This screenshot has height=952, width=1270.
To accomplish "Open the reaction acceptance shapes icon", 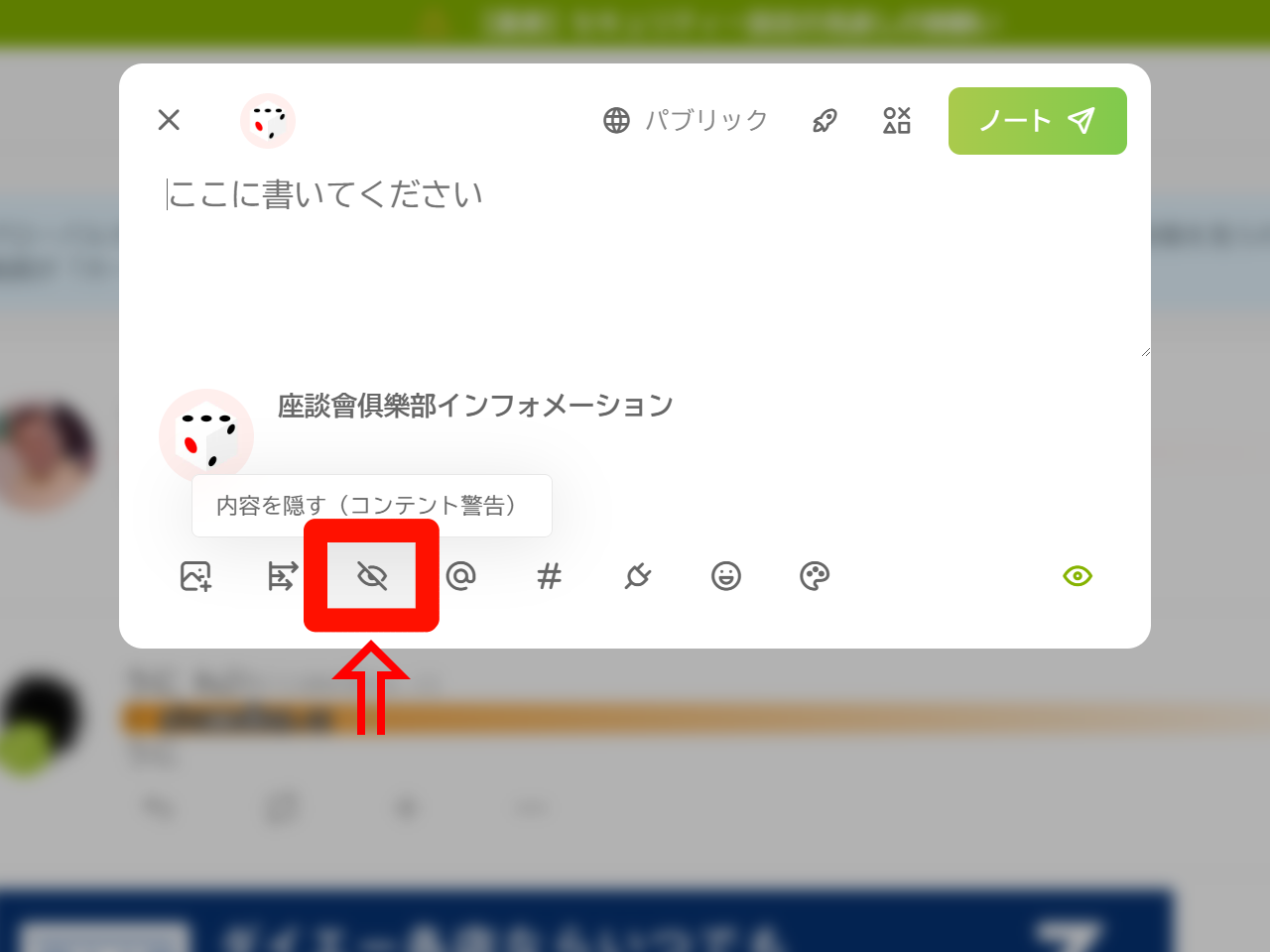I will point(897,121).
